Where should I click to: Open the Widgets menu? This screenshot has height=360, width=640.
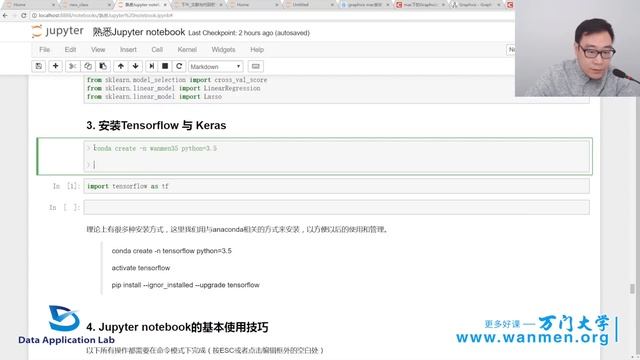tap(223, 49)
